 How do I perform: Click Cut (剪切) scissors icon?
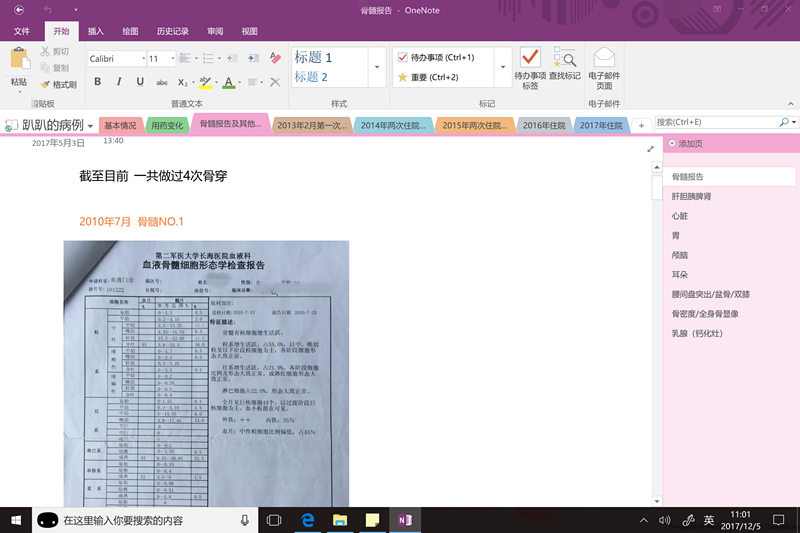pyautogui.click(x=45, y=51)
